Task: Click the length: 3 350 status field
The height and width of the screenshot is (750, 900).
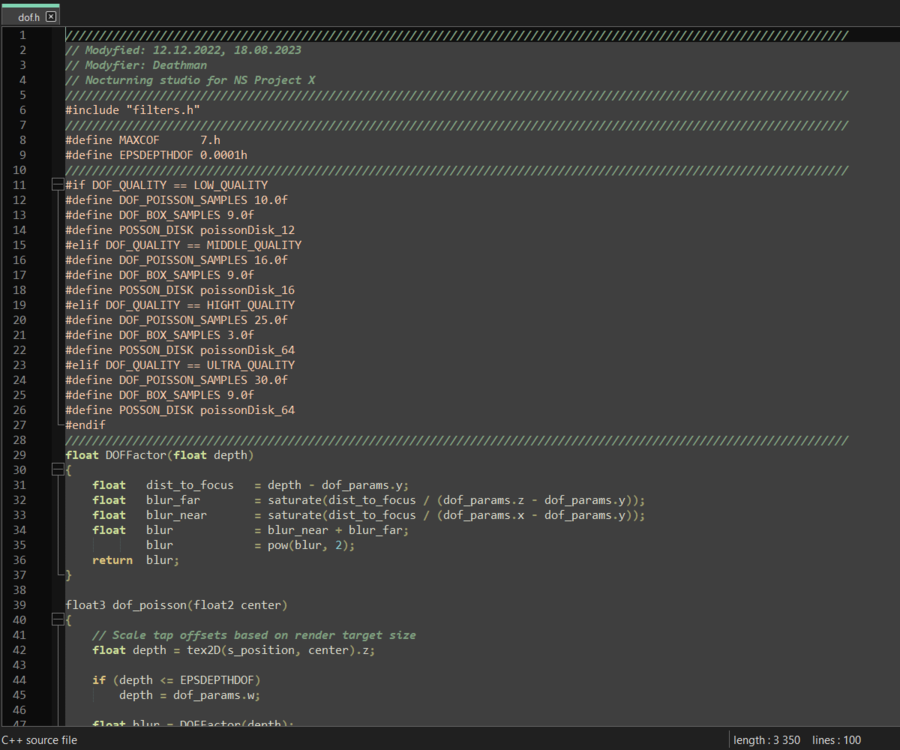Action: [766, 740]
